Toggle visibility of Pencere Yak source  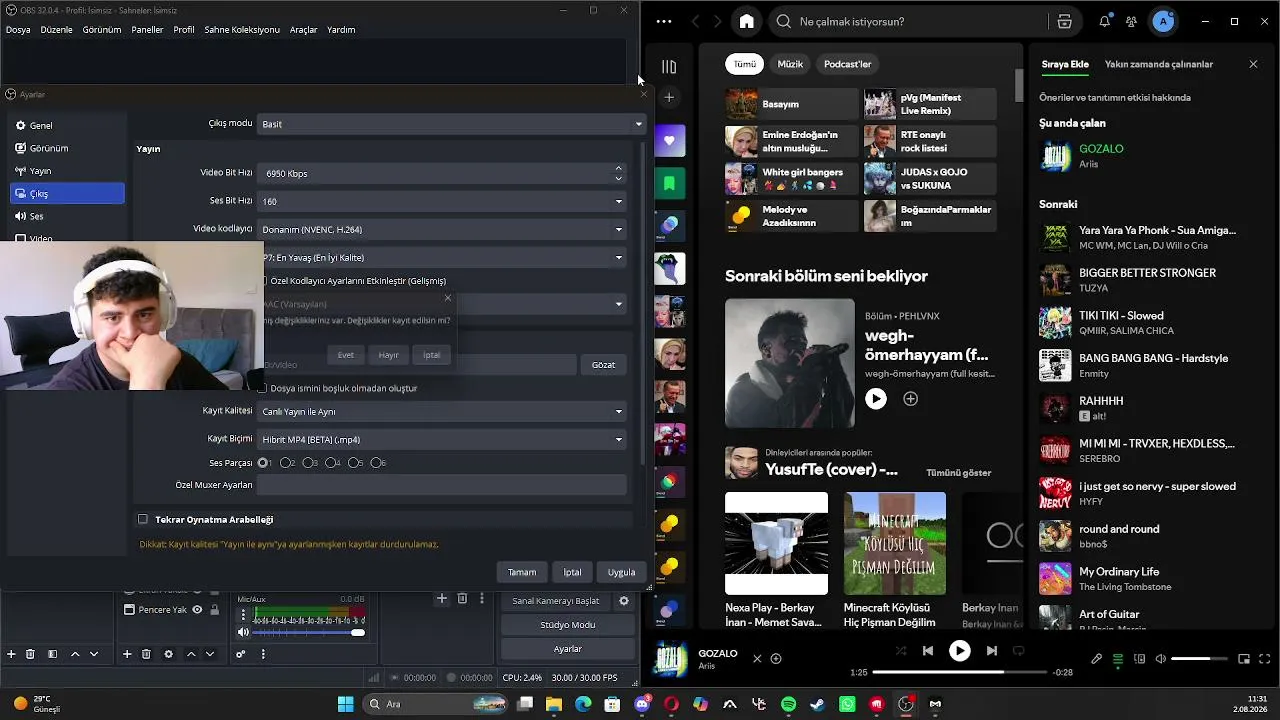197,610
